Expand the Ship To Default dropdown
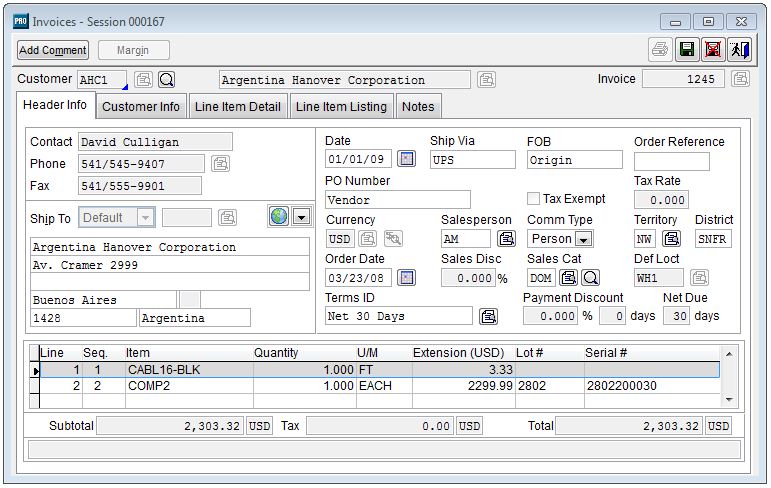 145,218
